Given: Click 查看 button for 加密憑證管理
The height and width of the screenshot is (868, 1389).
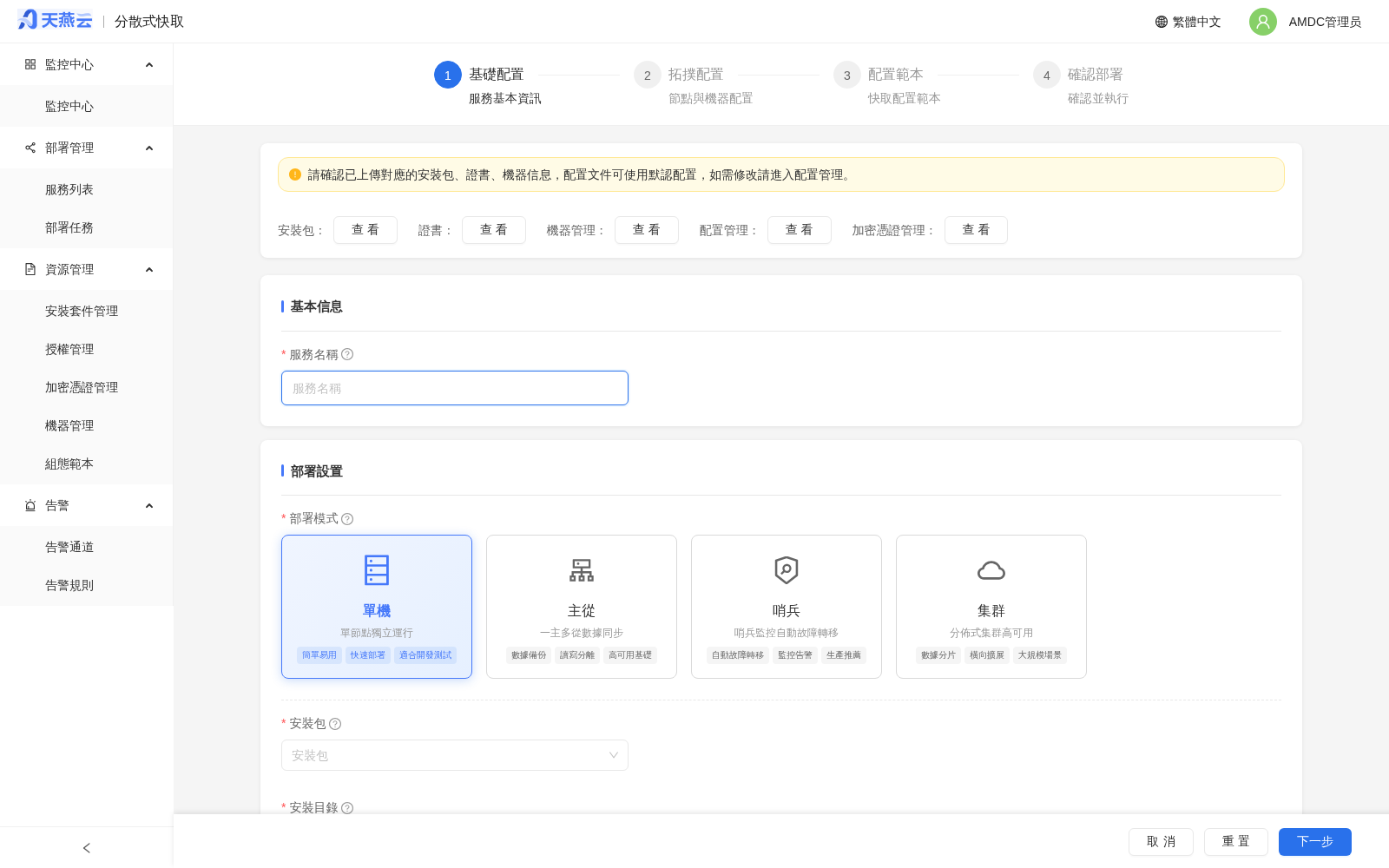Looking at the screenshot, I should click(x=976, y=230).
